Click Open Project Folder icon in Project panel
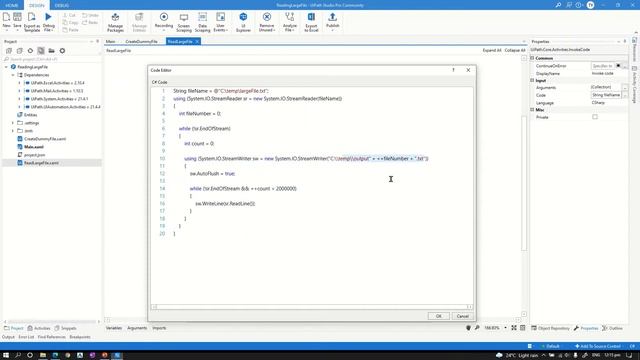The width and height of the screenshot is (640, 360). pos(51,51)
